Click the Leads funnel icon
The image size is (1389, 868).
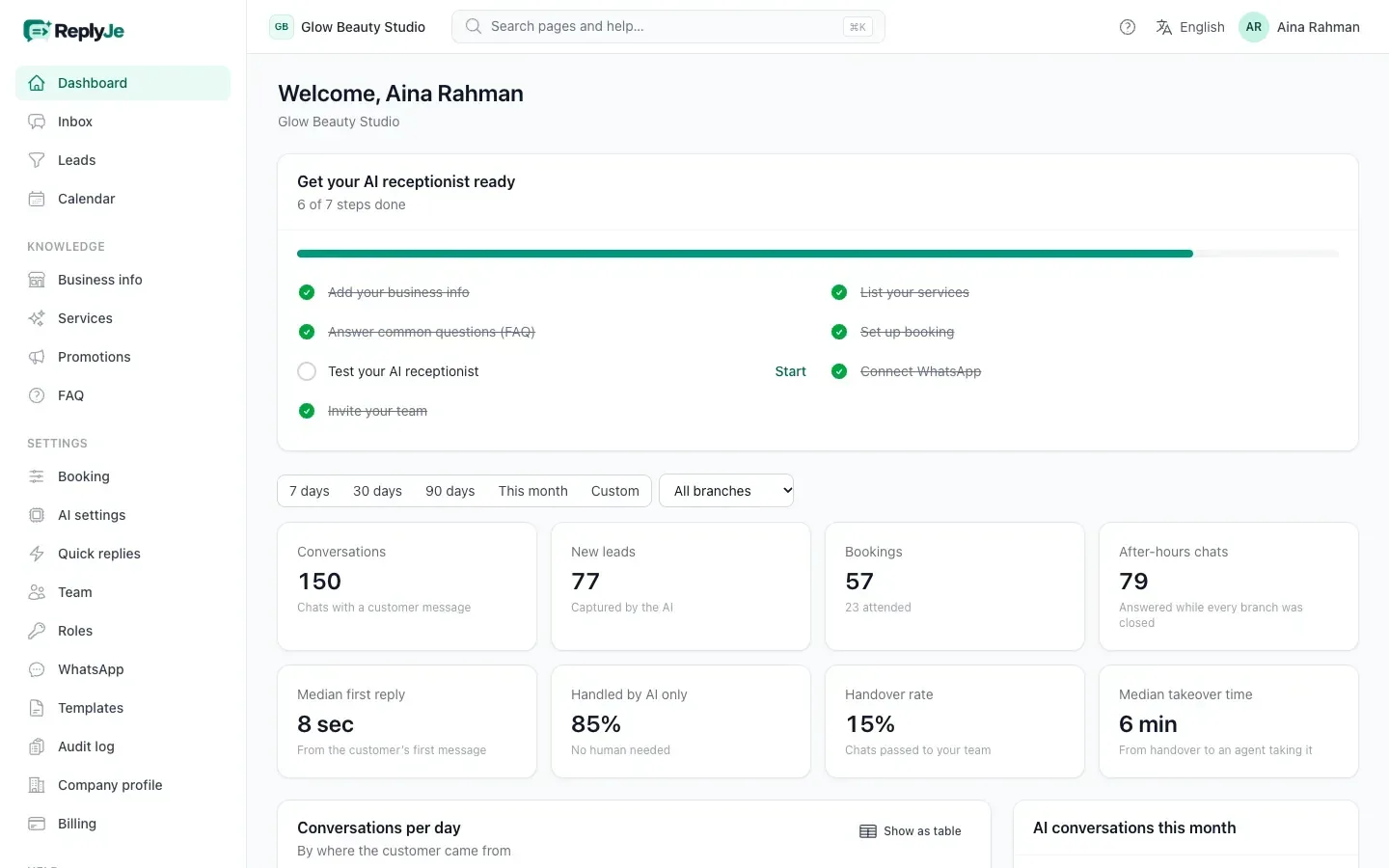click(37, 160)
